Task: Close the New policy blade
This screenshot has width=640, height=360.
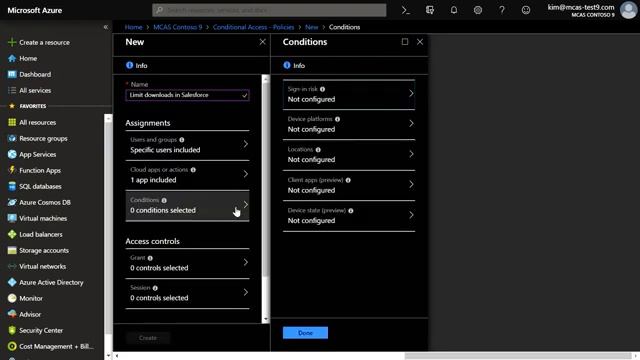Action: tap(262, 42)
